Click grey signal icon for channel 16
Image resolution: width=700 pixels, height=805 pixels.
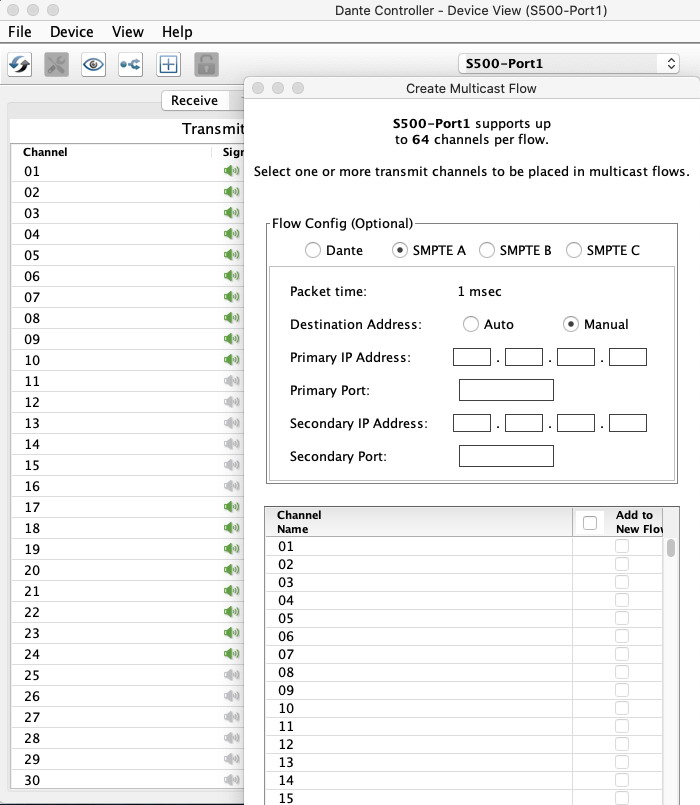(232, 486)
